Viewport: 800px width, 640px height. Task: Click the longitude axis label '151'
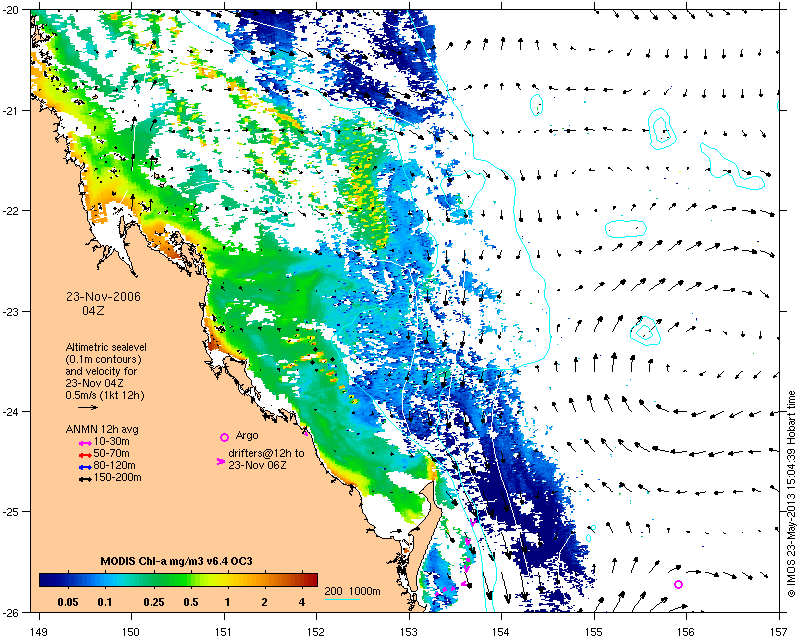224,632
